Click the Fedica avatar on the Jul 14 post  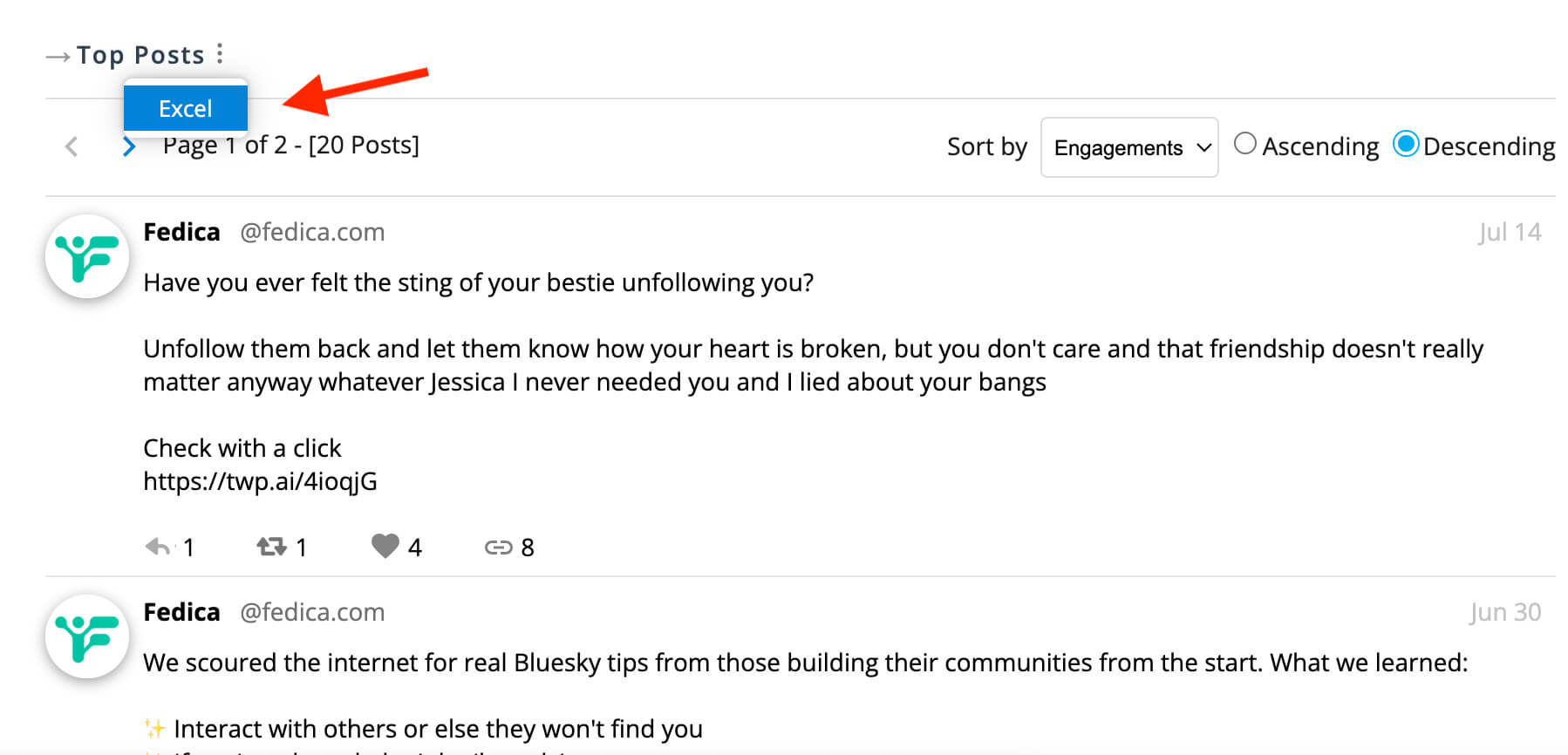coord(87,256)
